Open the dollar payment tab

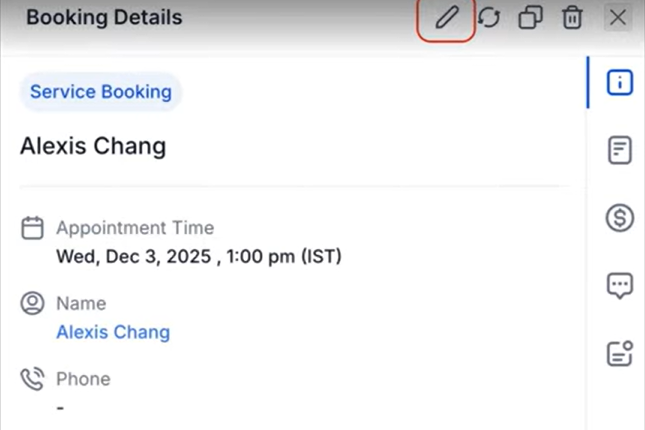click(x=620, y=218)
